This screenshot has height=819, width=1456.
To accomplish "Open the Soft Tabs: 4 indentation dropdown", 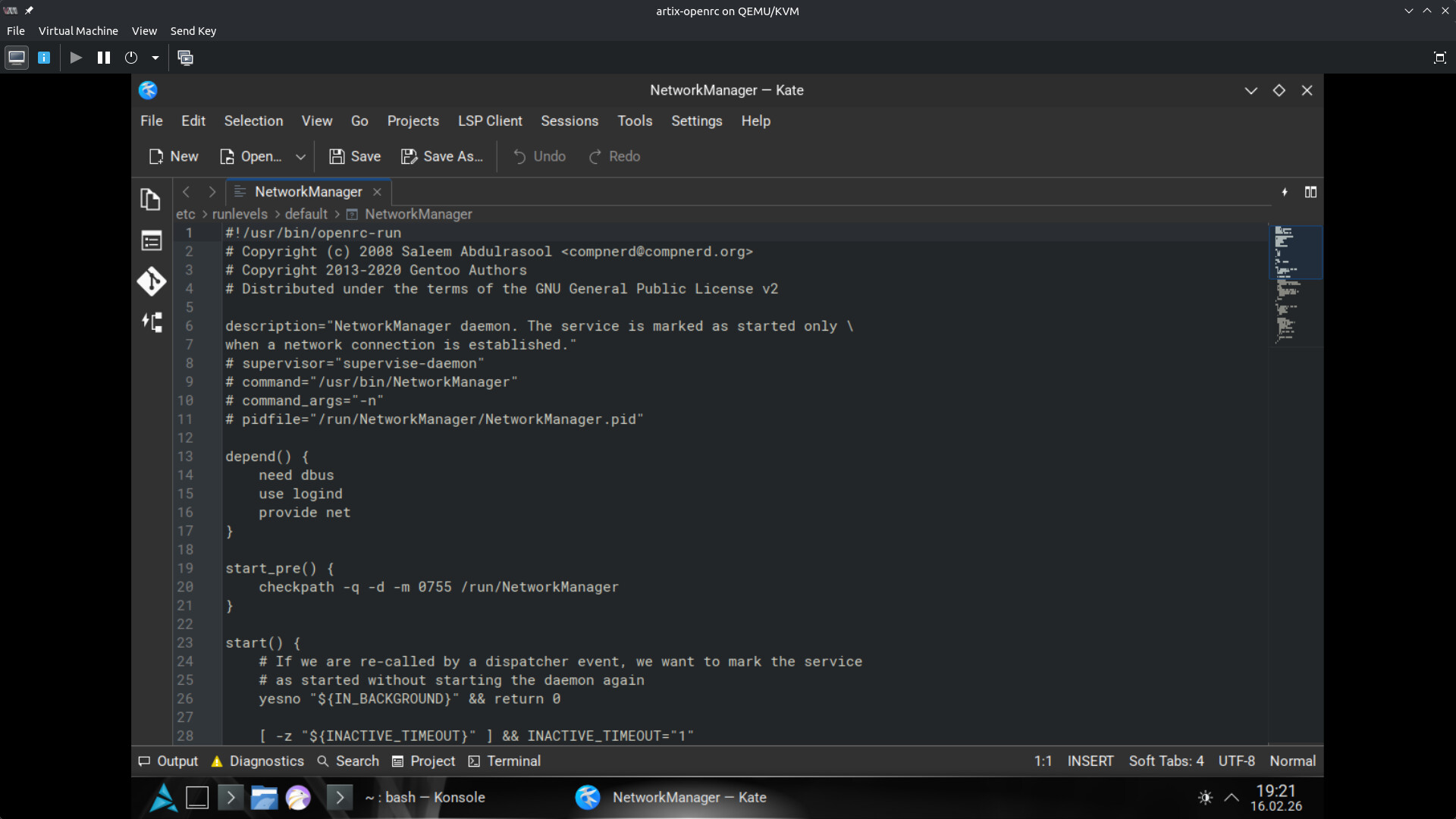I will tap(1166, 761).
